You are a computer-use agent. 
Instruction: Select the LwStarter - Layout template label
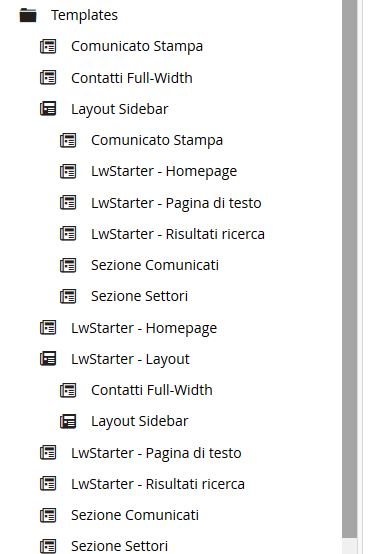click(130, 359)
